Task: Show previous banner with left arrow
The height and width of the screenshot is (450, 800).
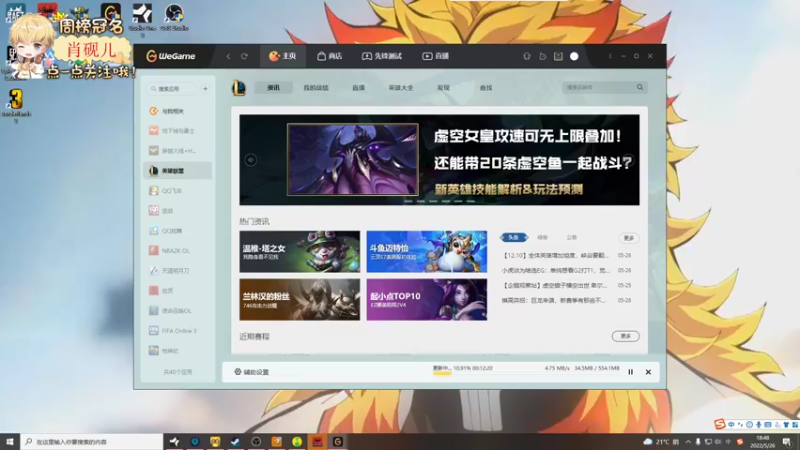Action: tap(251, 160)
